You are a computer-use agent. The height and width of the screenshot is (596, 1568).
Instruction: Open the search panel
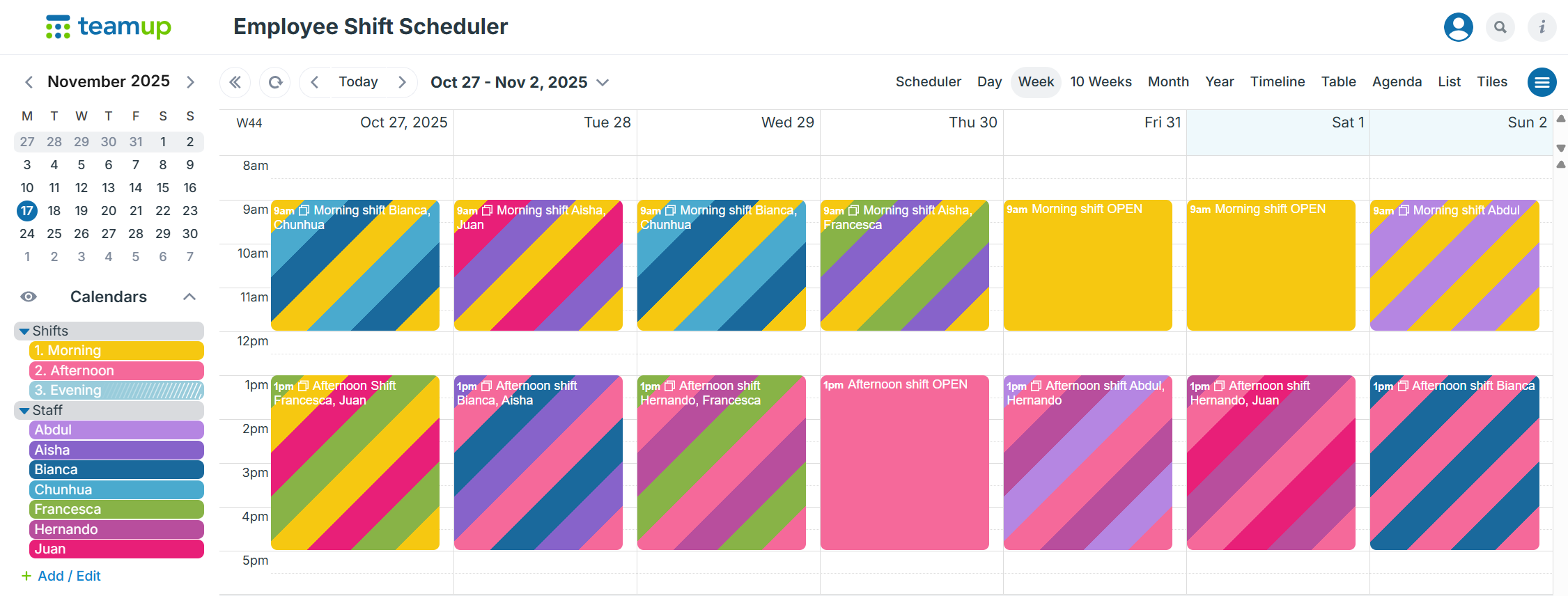[x=1500, y=27]
